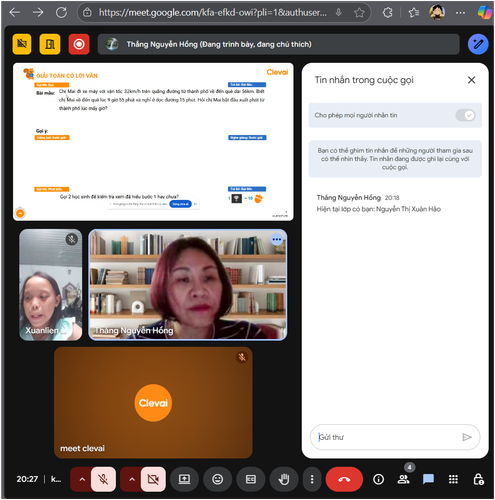
Task: Click blue annotation pen button
Action: (x=478, y=44)
